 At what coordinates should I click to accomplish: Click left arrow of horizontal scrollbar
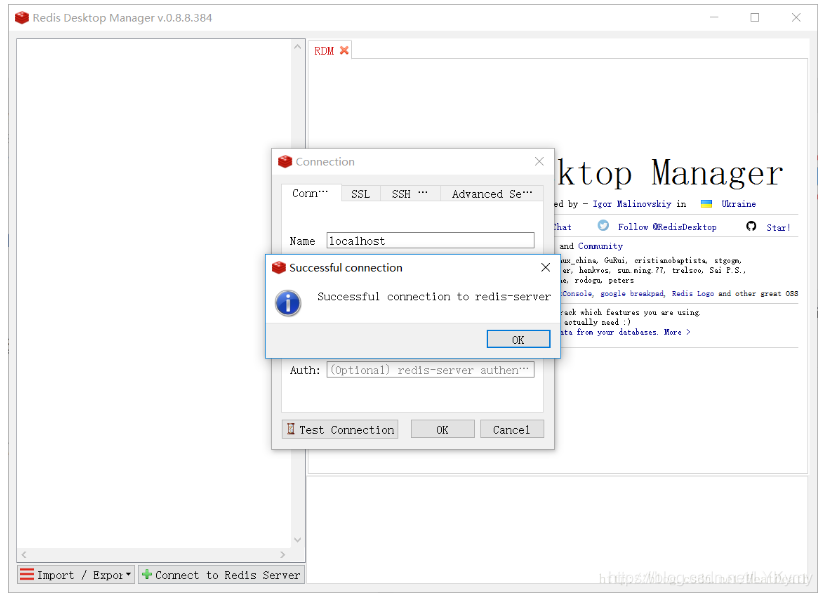(24, 554)
